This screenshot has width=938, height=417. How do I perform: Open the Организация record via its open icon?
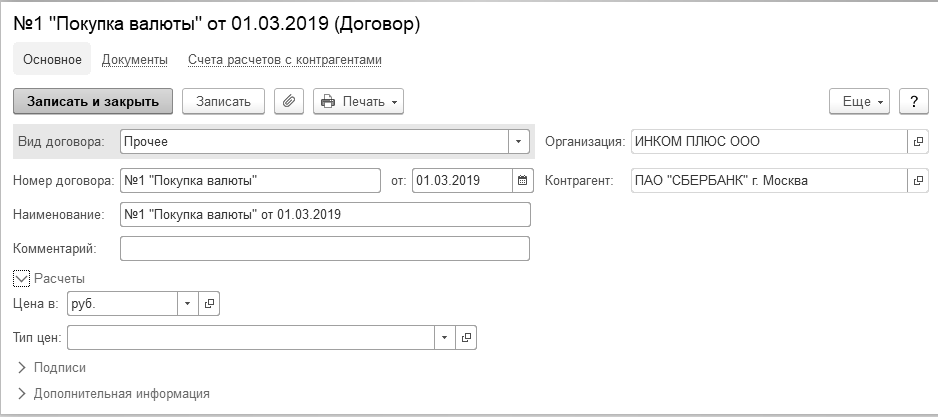click(x=918, y=142)
